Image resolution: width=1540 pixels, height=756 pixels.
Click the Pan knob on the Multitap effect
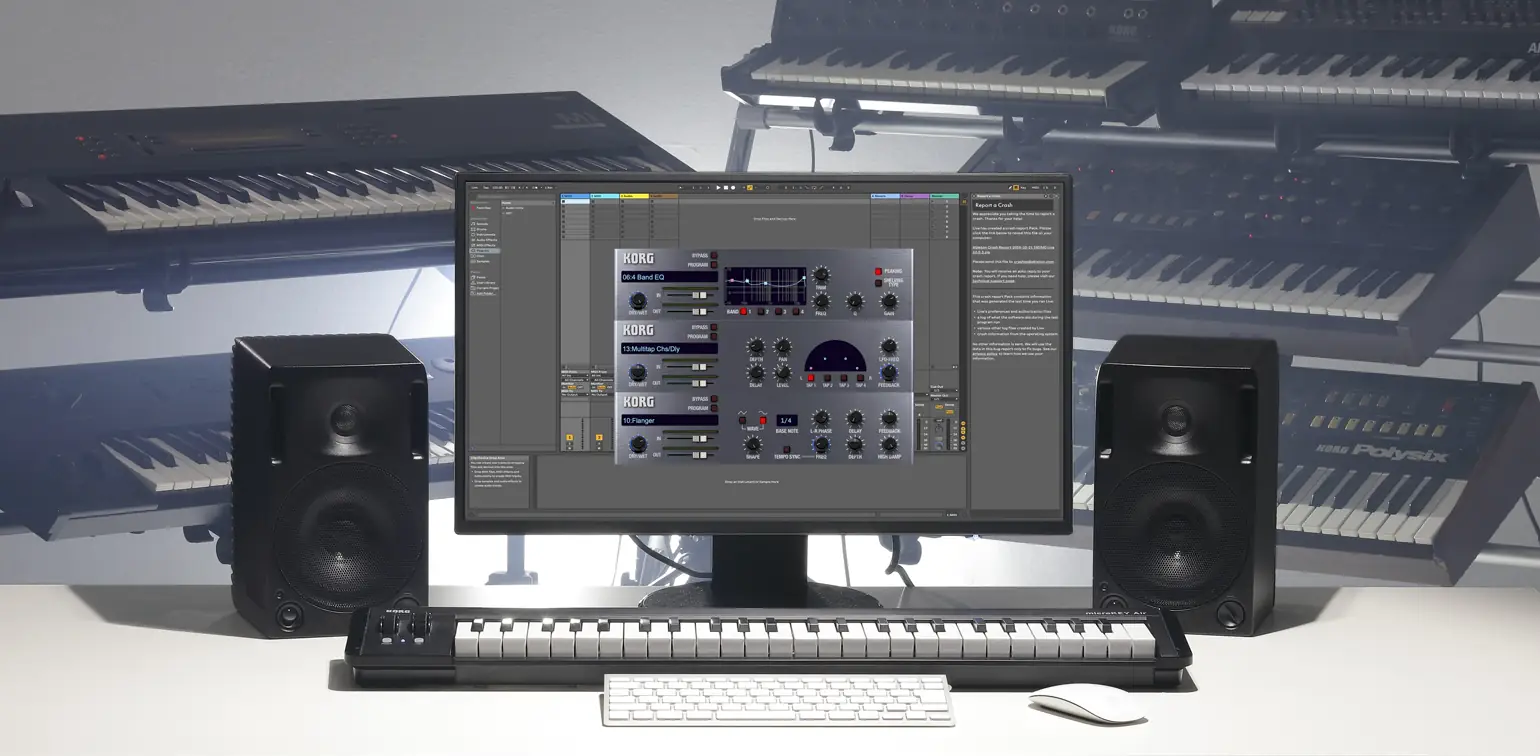point(783,345)
